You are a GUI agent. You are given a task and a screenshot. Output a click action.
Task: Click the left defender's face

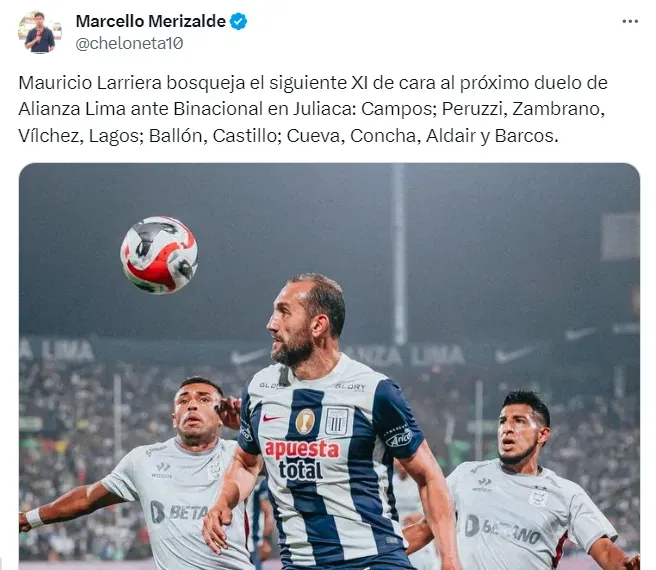[x=195, y=412]
